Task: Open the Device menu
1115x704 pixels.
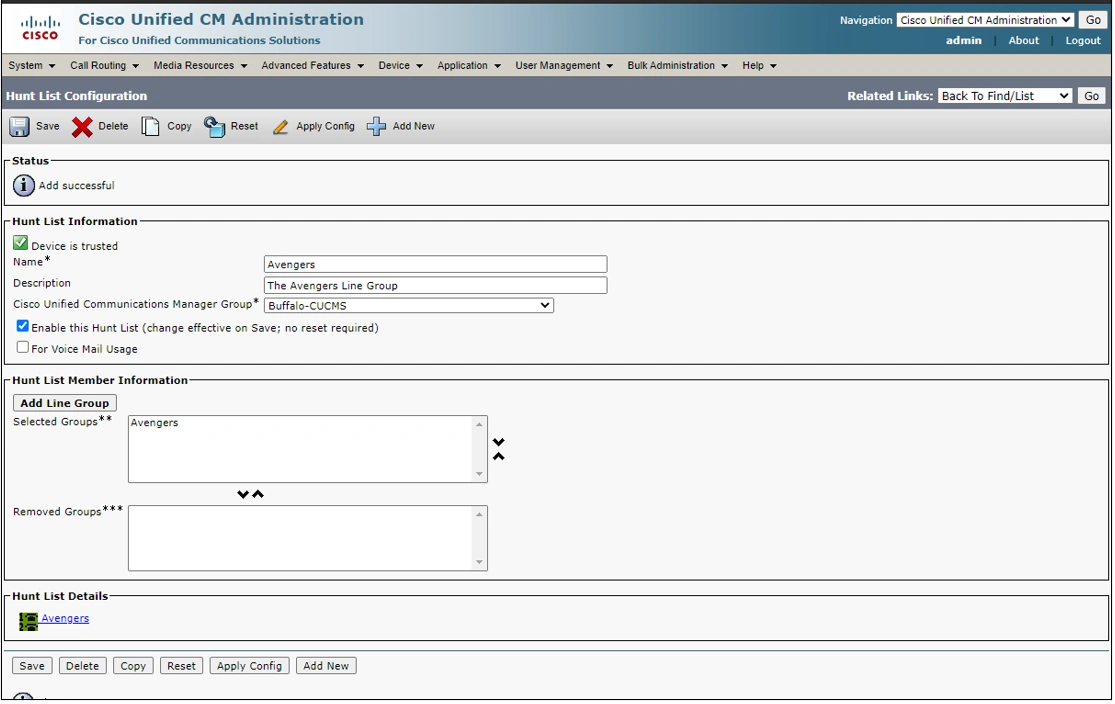Action: [400, 65]
